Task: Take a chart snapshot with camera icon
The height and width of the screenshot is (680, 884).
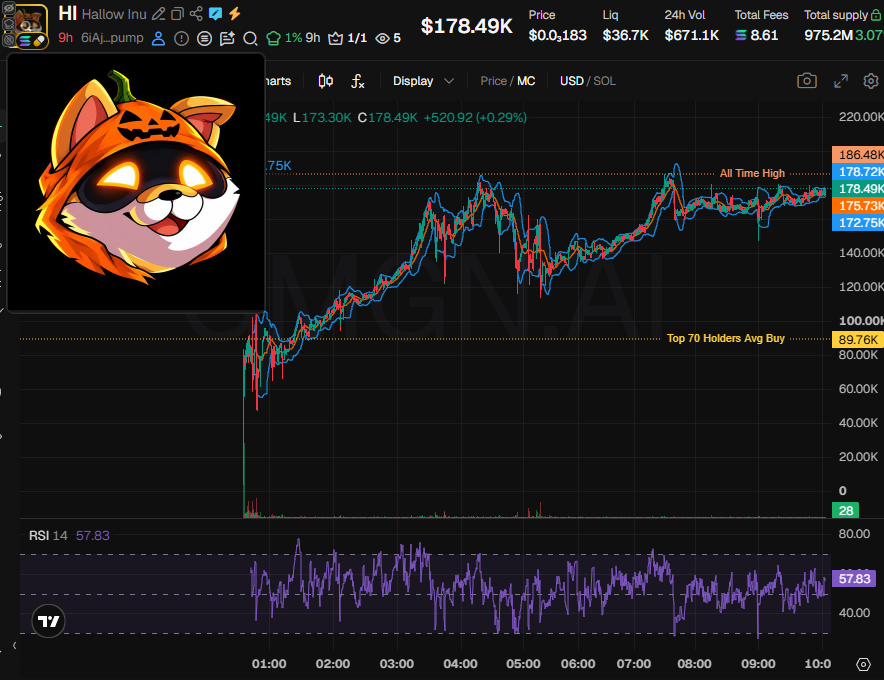Action: (x=807, y=81)
